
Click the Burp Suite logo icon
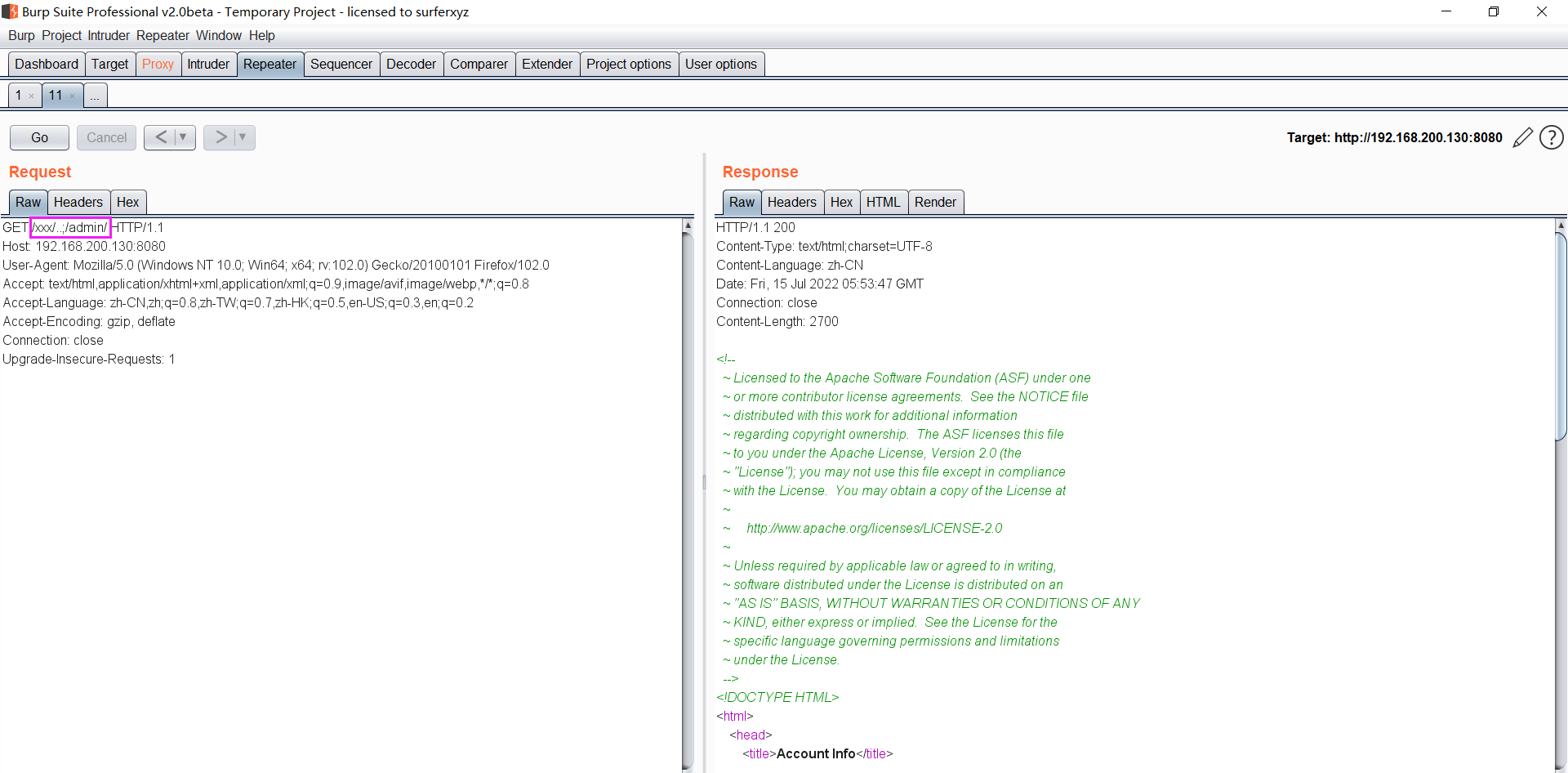coord(10,11)
